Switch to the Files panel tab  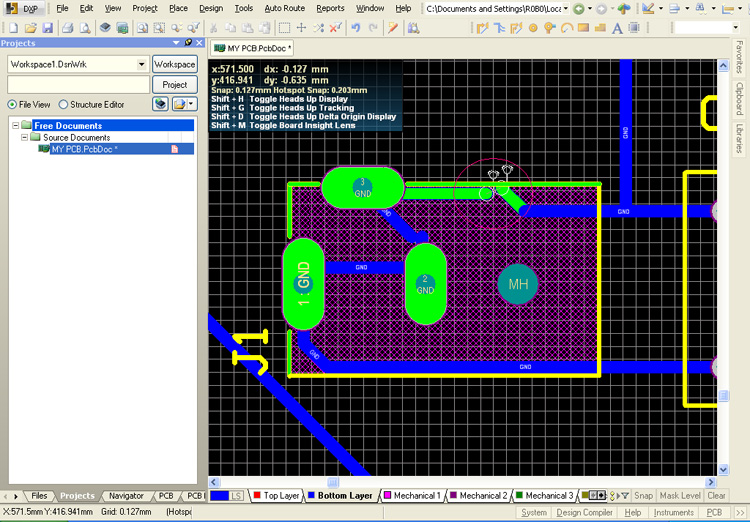[39, 496]
